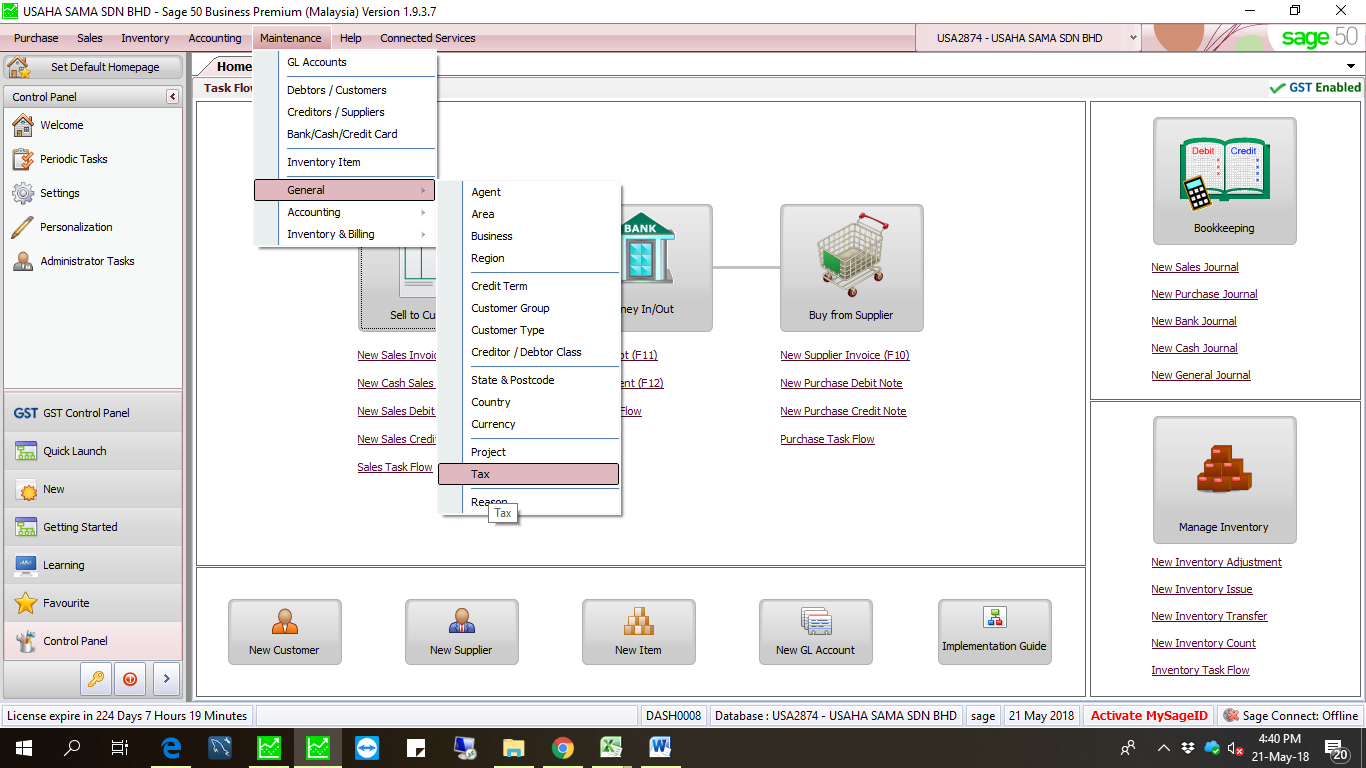This screenshot has width=1366, height=768.
Task: Choose State & Postcode menu entry
Action: [x=529, y=380]
